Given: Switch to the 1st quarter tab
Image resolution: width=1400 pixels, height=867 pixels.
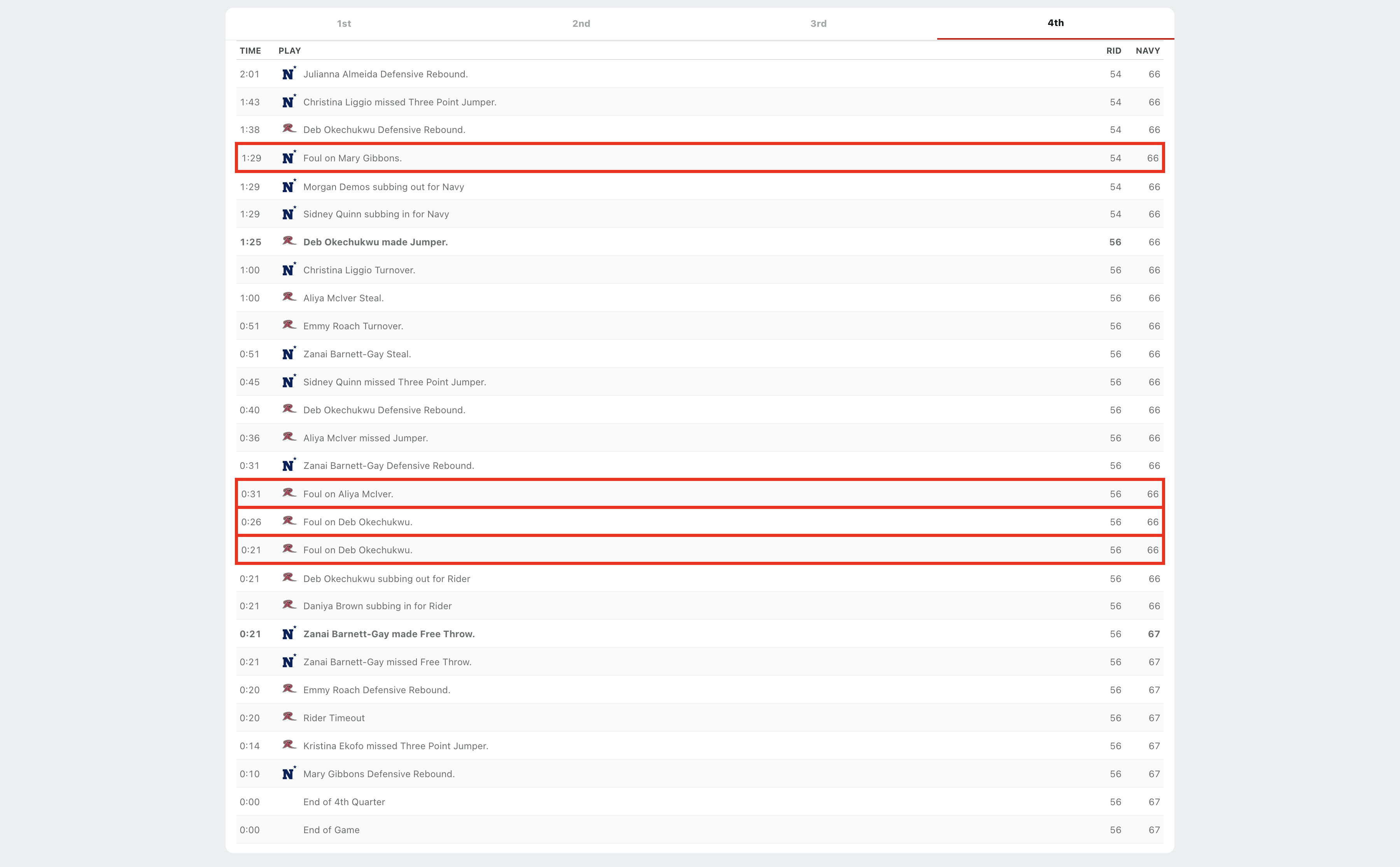Looking at the screenshot, I should click(x=343, y=23).
